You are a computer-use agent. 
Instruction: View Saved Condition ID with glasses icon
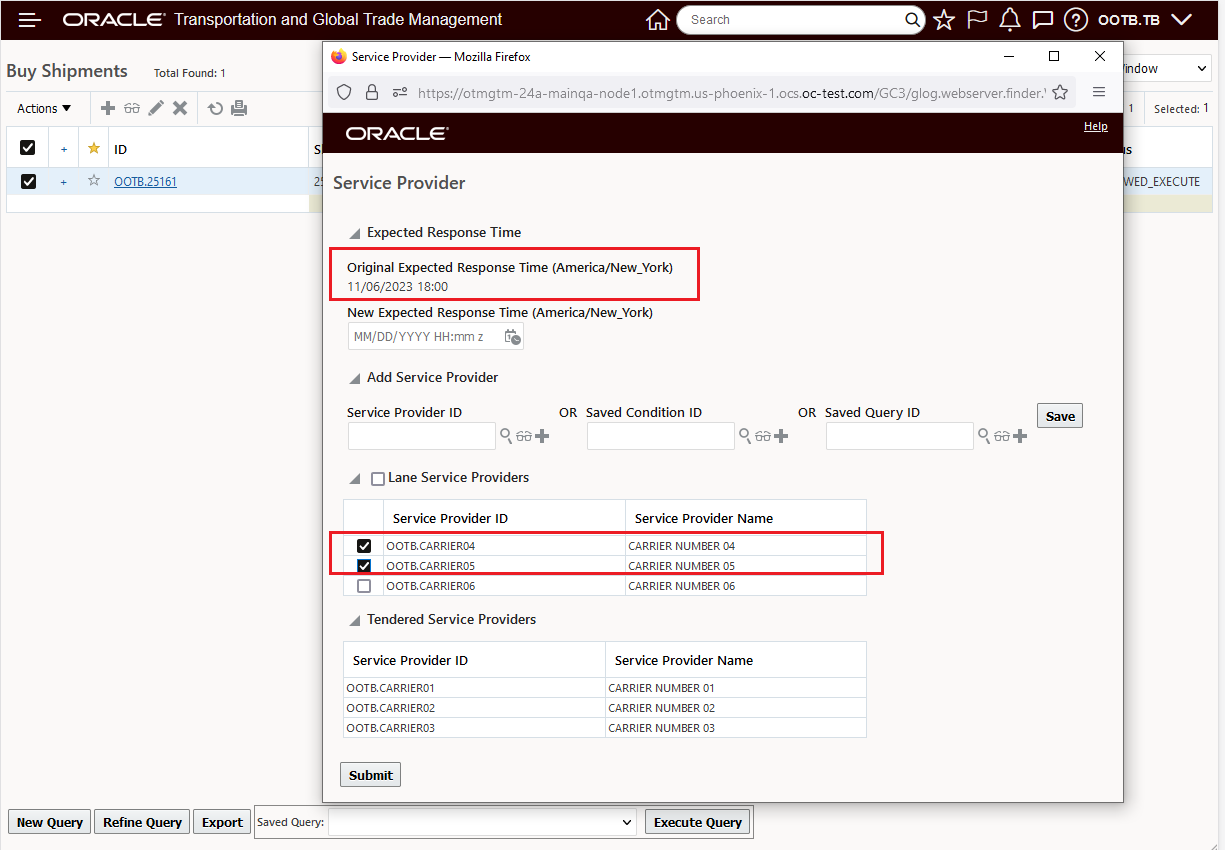coord(763,436)
